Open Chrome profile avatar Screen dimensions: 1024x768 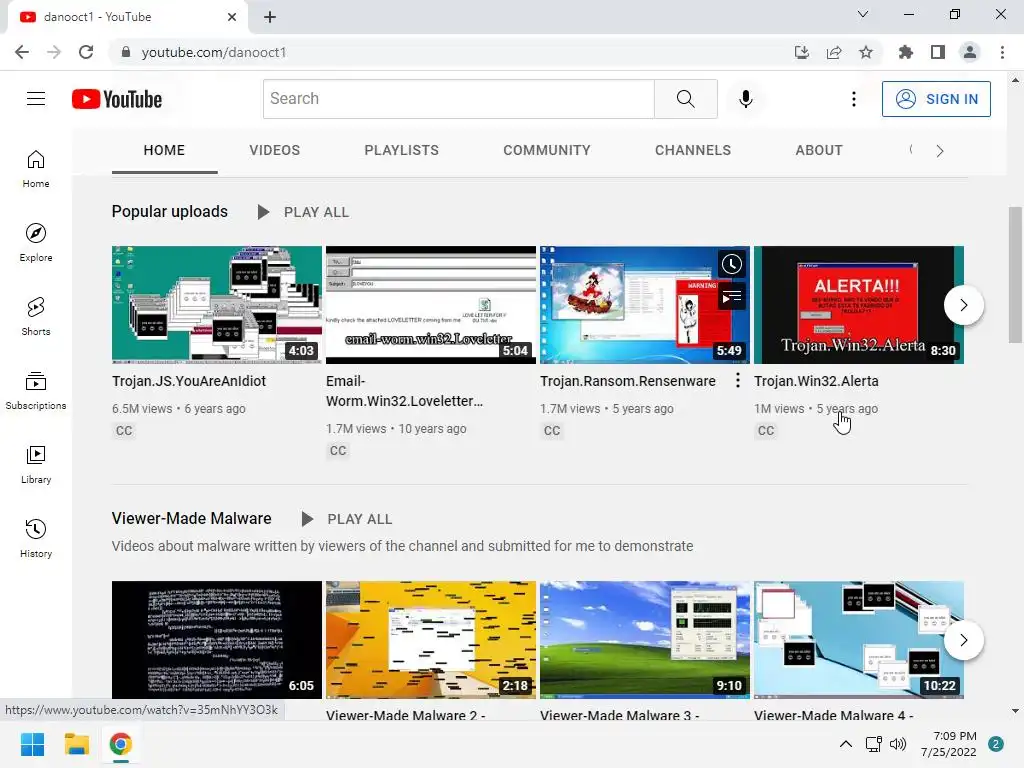(970, 52)
